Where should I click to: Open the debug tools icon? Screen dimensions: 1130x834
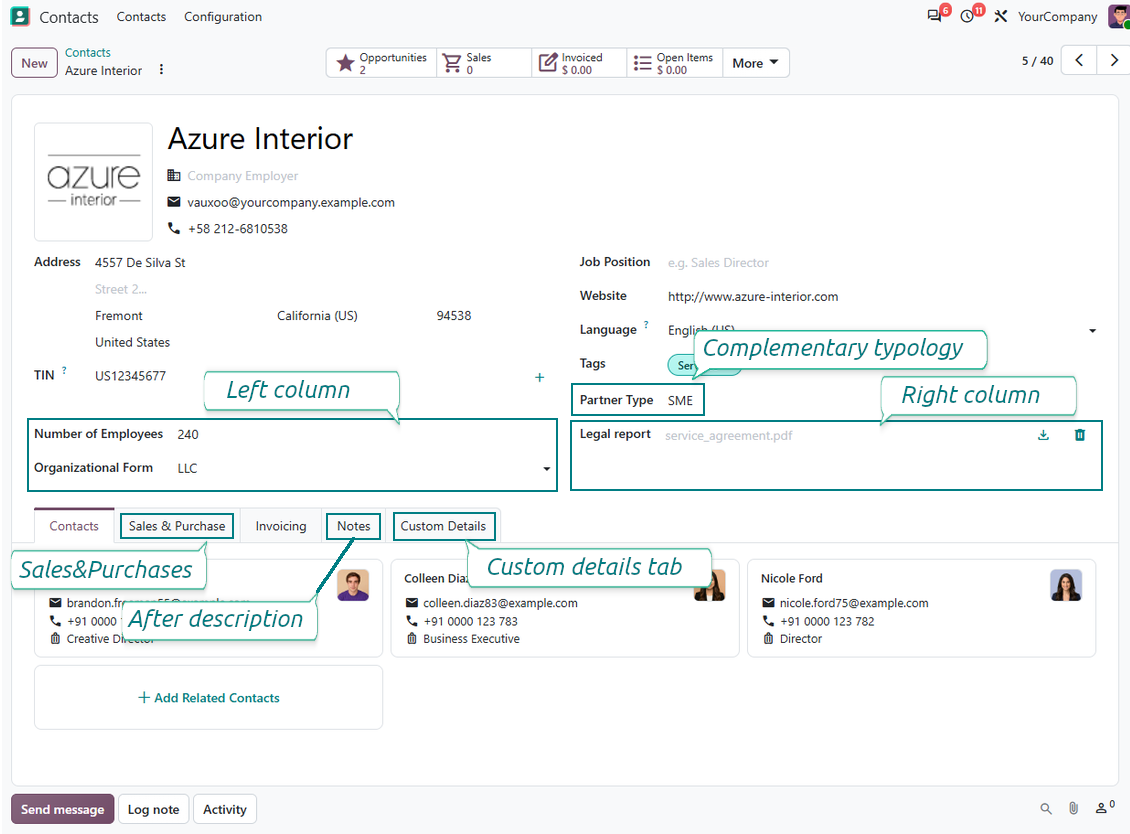tap(1000, 16)
